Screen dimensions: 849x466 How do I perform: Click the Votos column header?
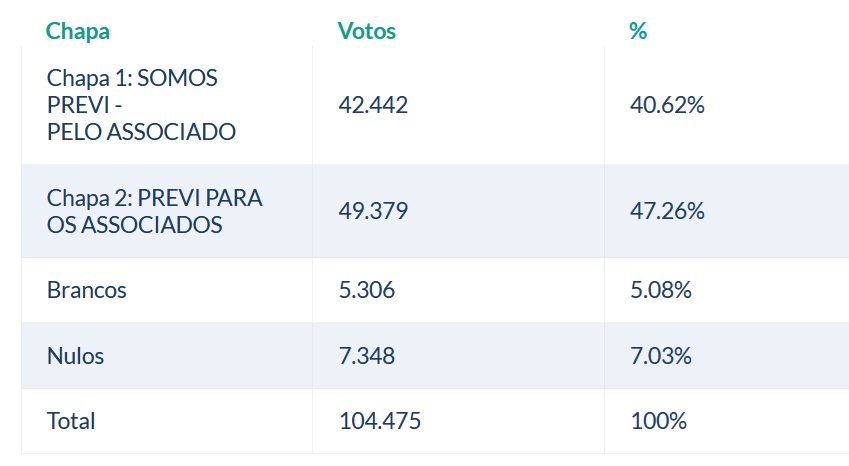click(x=367, y=31)
